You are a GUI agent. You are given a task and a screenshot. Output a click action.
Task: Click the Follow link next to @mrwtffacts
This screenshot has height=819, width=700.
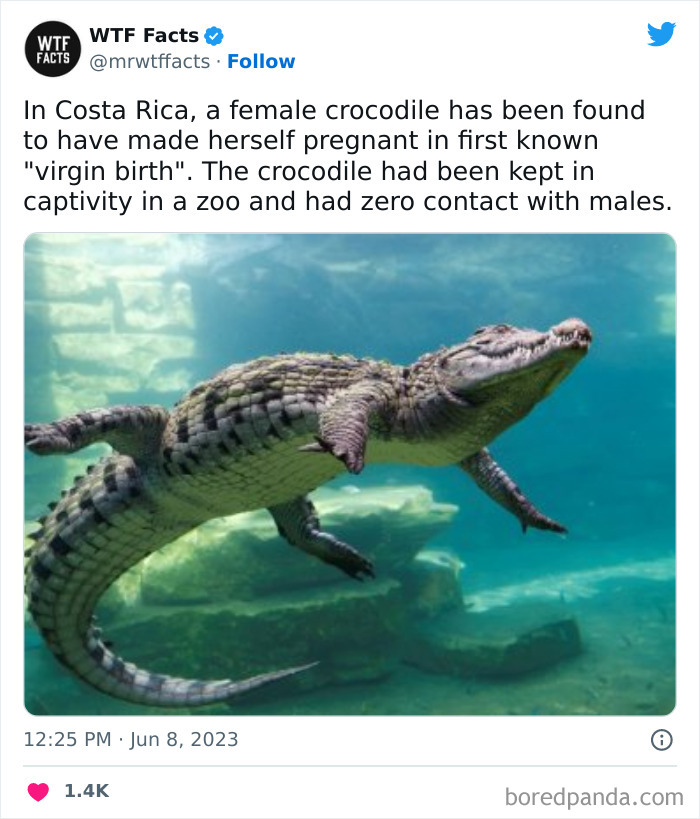(263, 61)
